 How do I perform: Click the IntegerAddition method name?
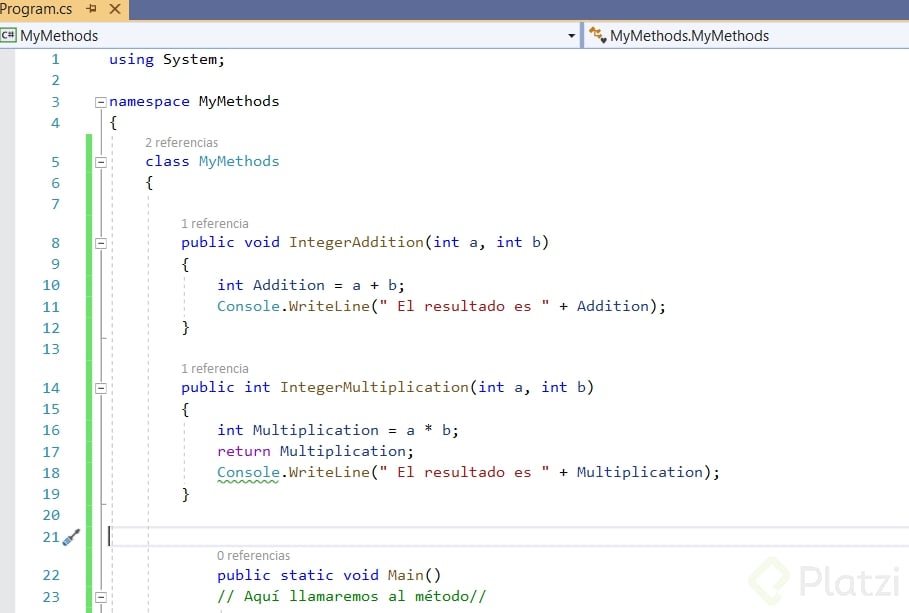point(357,242)
